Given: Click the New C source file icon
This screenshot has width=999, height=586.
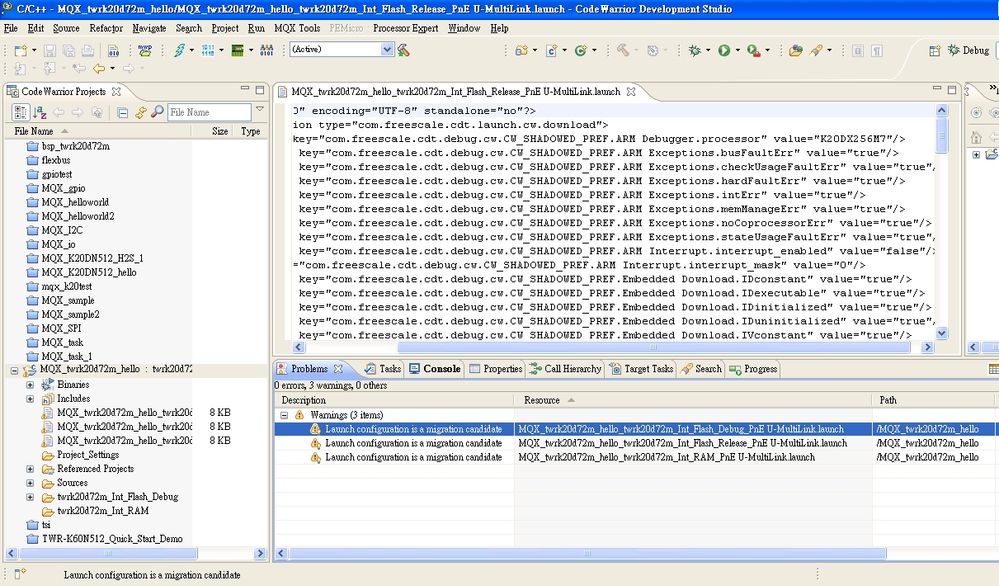Looking at the screenshot, I should 551,50.
